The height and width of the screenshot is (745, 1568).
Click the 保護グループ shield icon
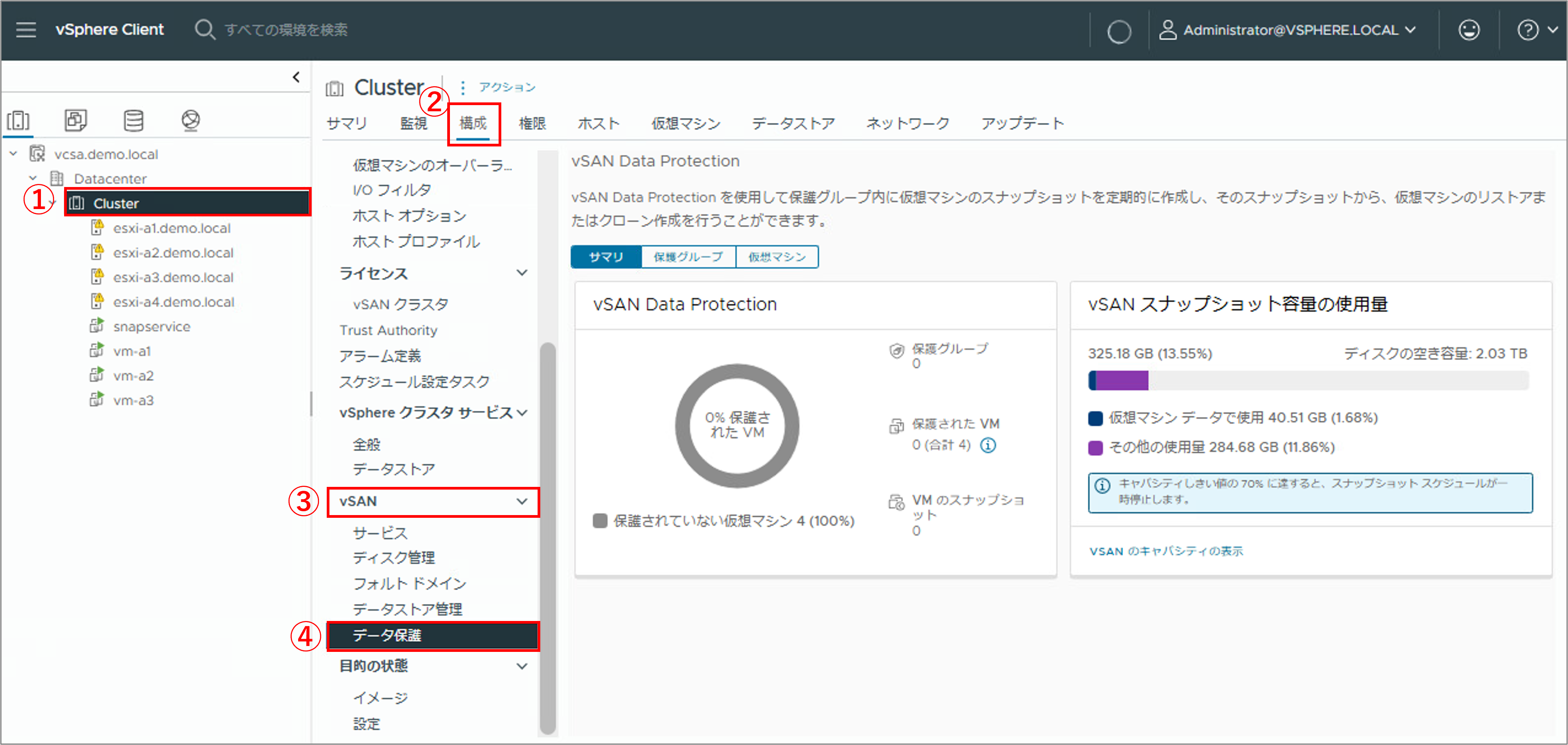tap(896, 351)
